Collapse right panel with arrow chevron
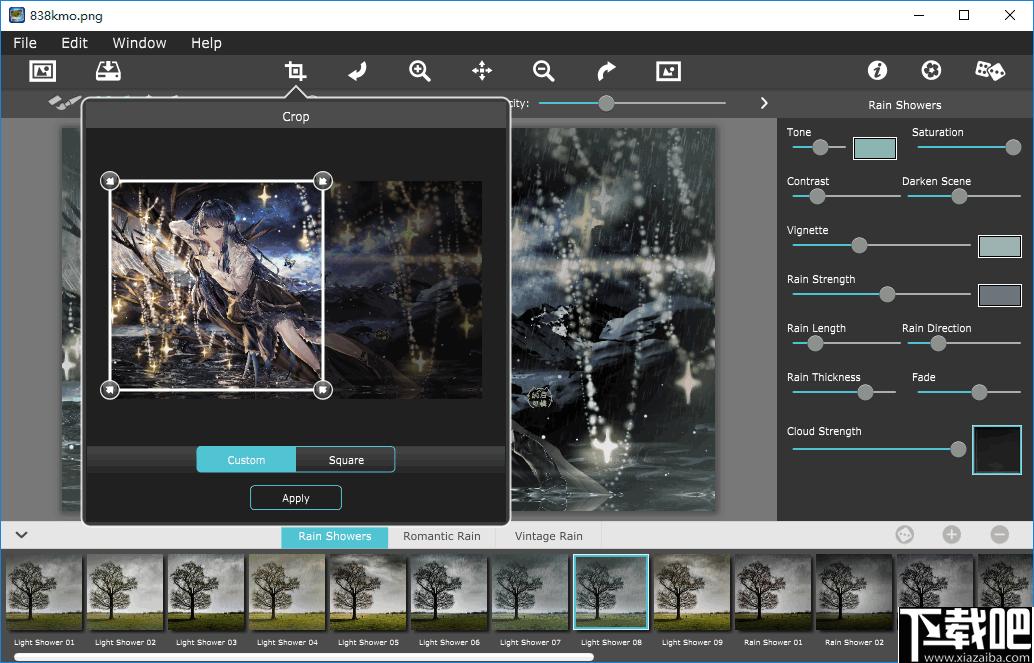 764,104
